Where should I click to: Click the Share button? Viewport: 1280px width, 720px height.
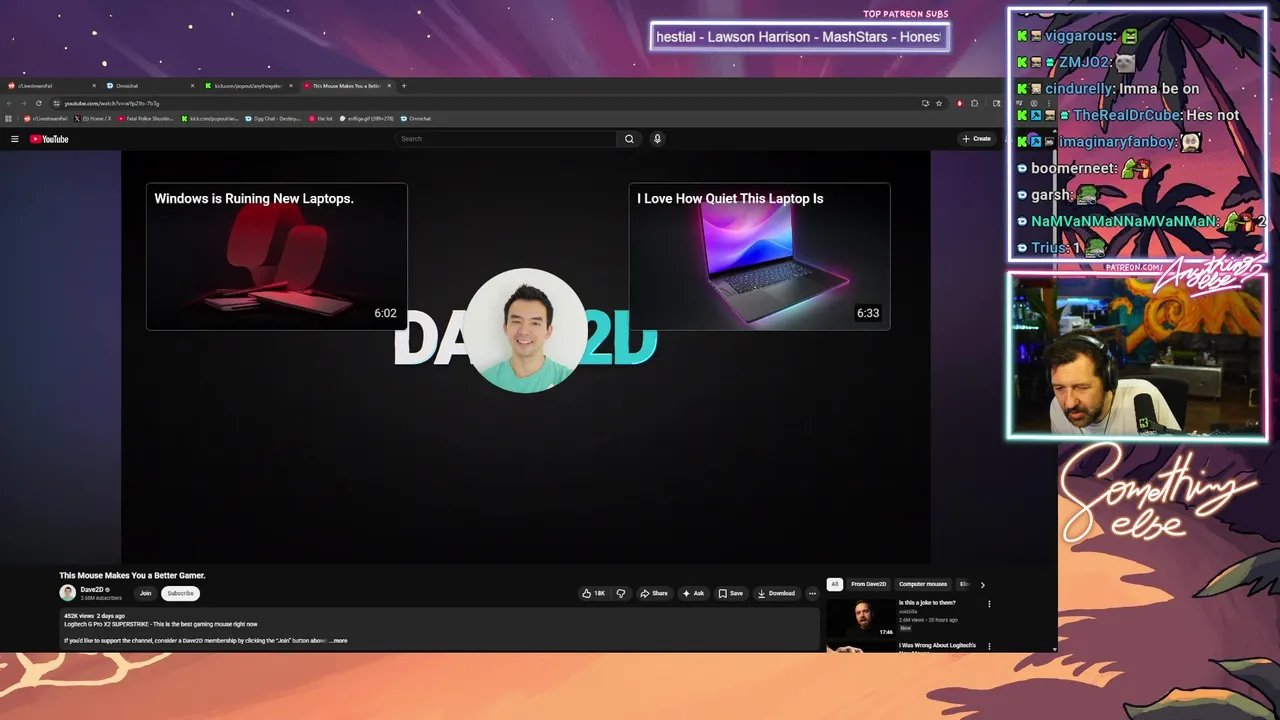pos(654,593)
